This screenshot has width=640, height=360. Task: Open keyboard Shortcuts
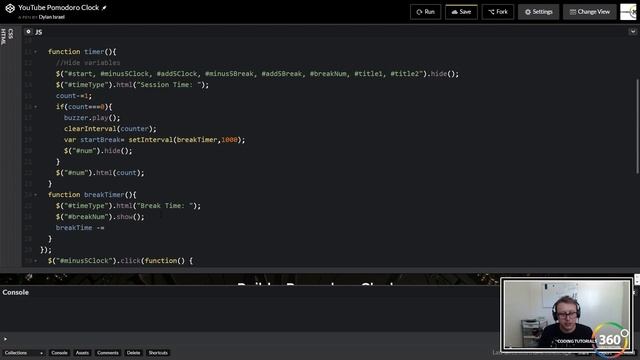click(x=158, y=353)
